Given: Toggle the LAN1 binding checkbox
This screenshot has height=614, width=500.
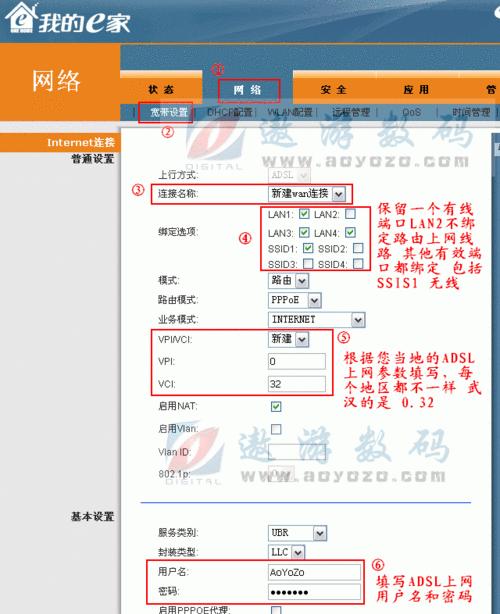Looking at the screenshot, I should [x=304, y=214].
